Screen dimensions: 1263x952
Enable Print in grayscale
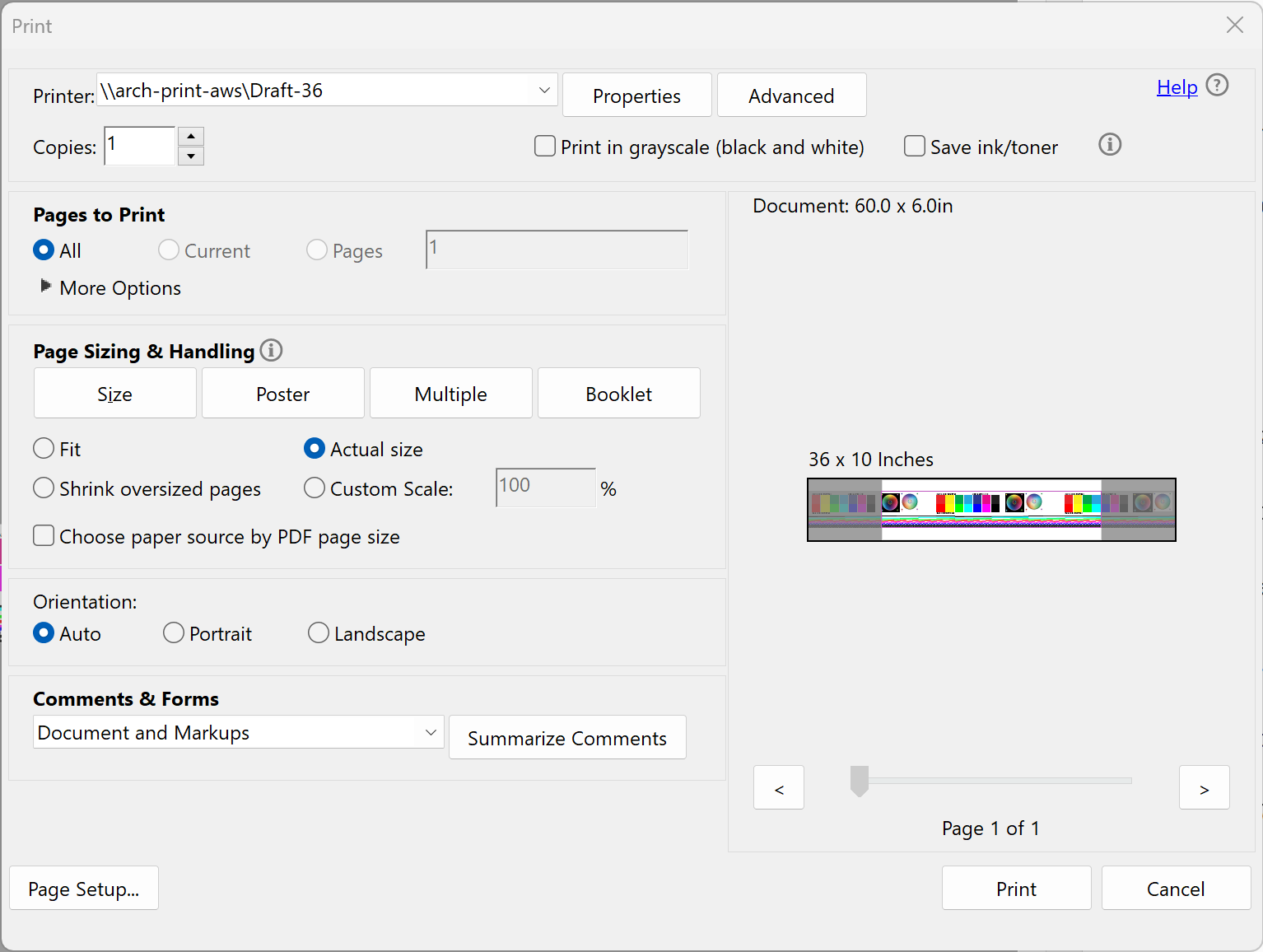(x=544, y=146)
